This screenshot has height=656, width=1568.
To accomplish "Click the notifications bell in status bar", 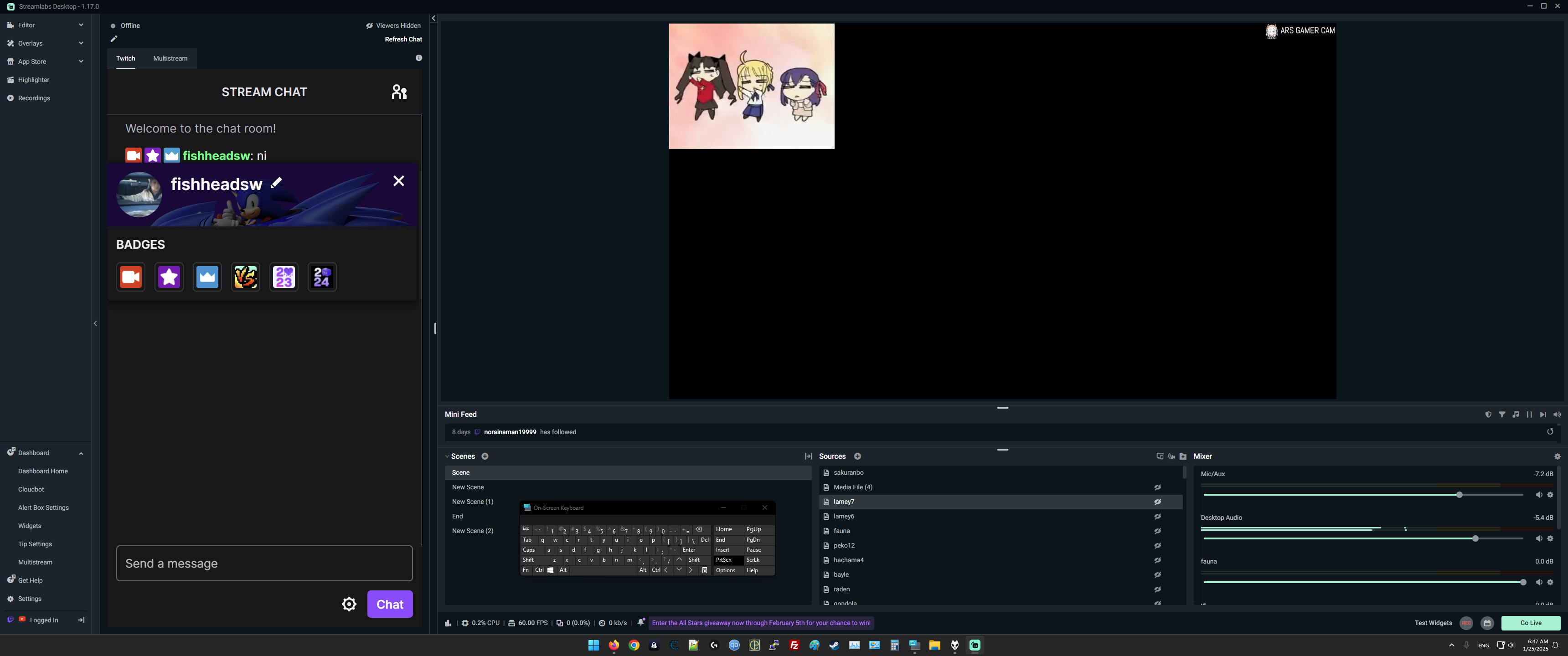I will point(641,622).
